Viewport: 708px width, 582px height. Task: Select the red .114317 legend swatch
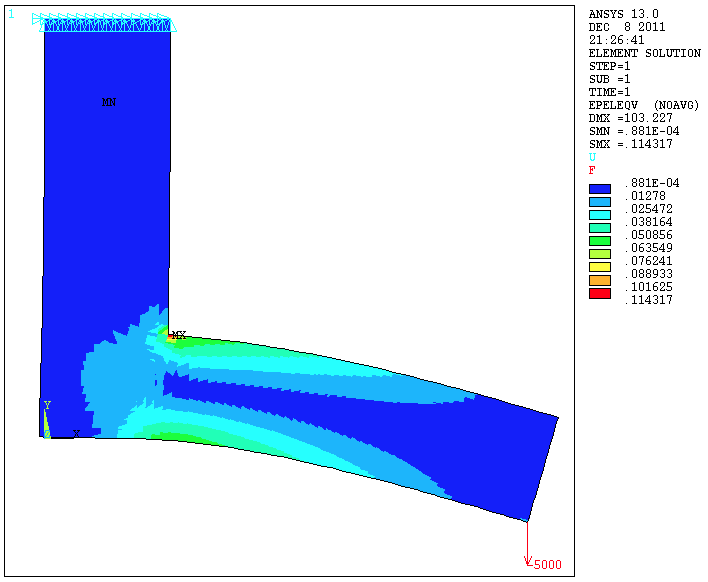600,294
